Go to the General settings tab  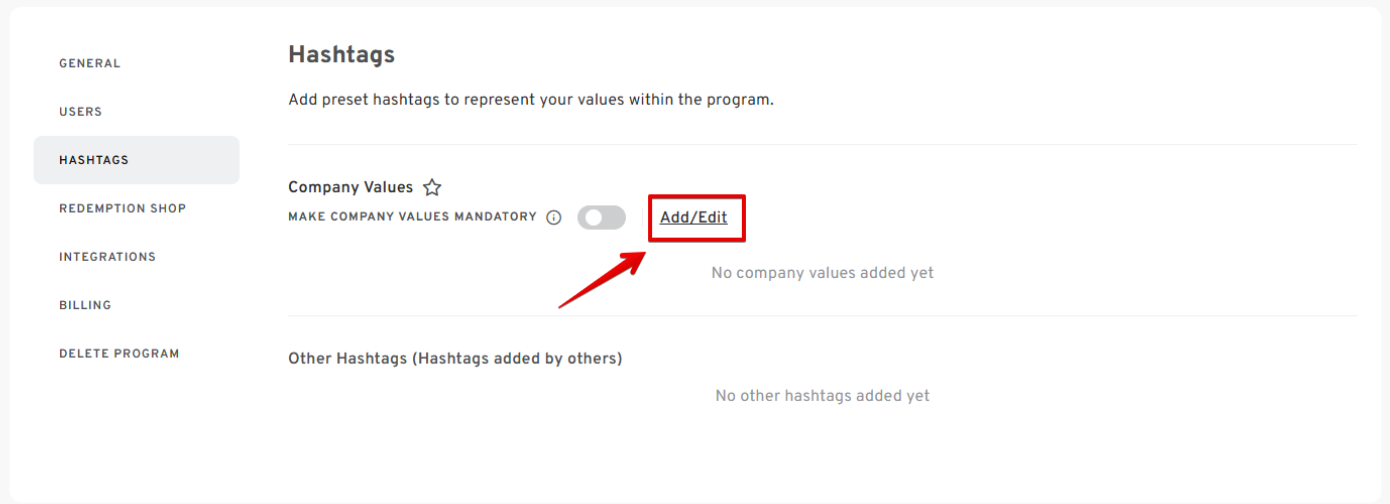click(90, 63)
